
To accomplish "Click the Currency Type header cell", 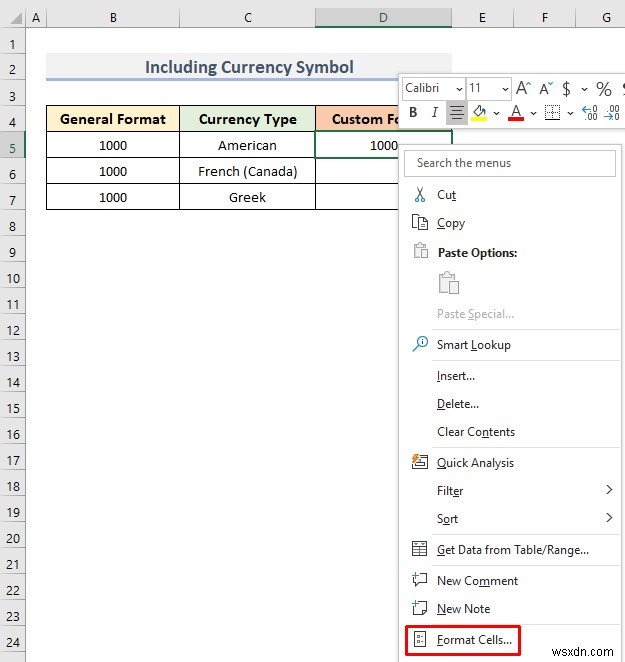I will (247, 119).
